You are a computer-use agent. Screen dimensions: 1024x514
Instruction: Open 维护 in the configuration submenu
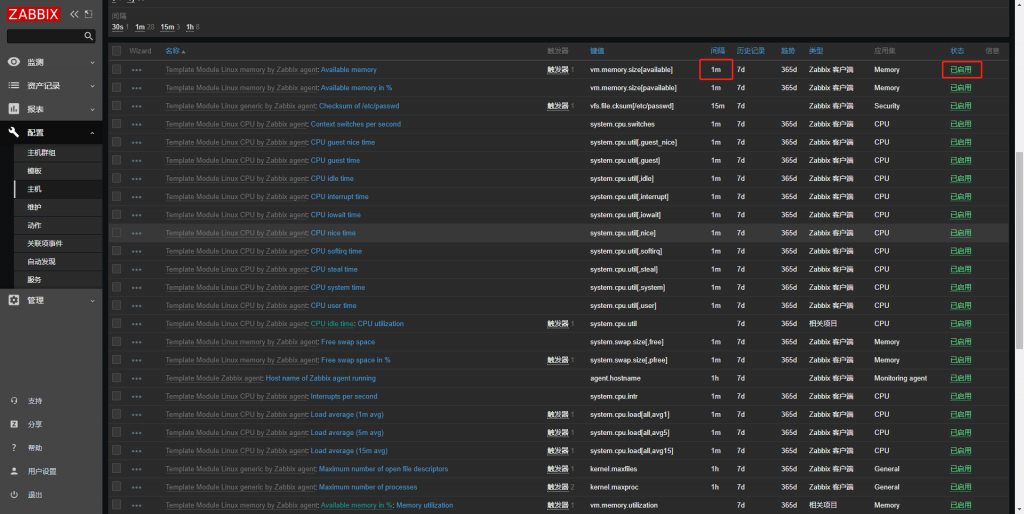click(34, 208)
